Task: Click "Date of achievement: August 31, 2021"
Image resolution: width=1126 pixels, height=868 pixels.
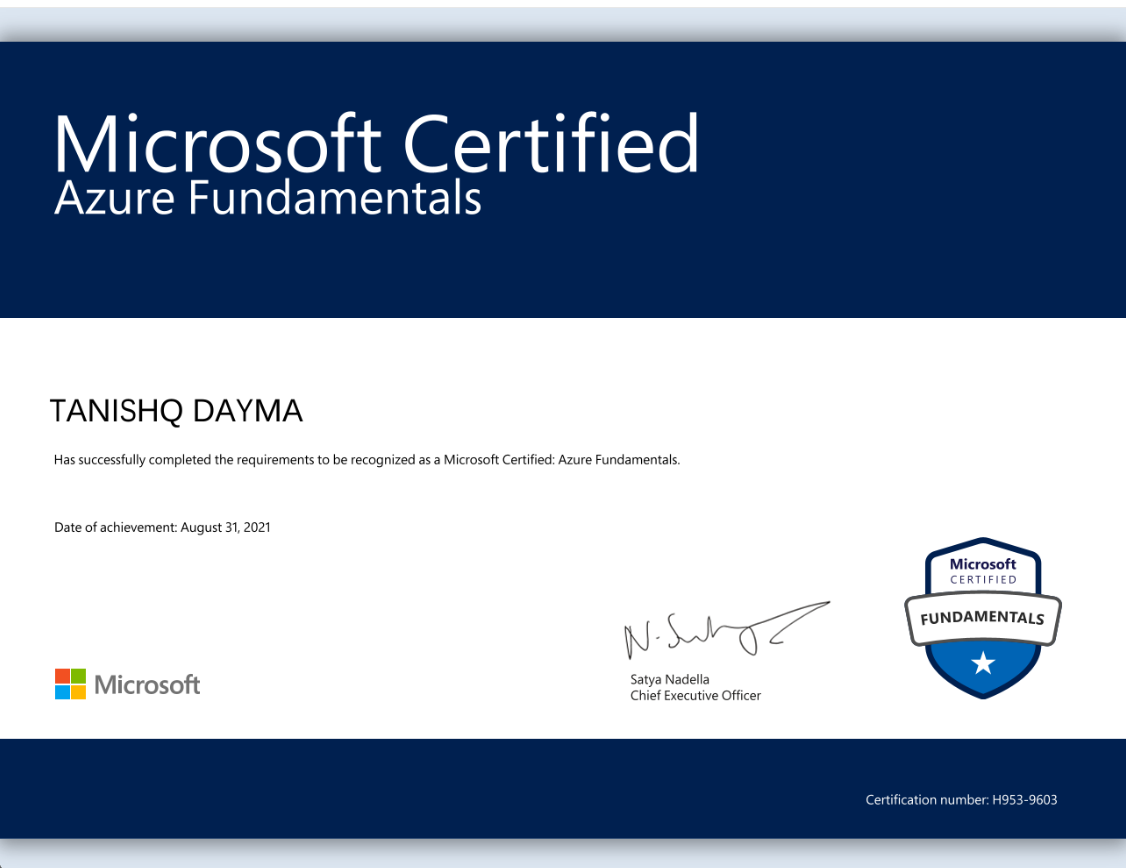Action: pyautogui.click(x=162, y=528)
